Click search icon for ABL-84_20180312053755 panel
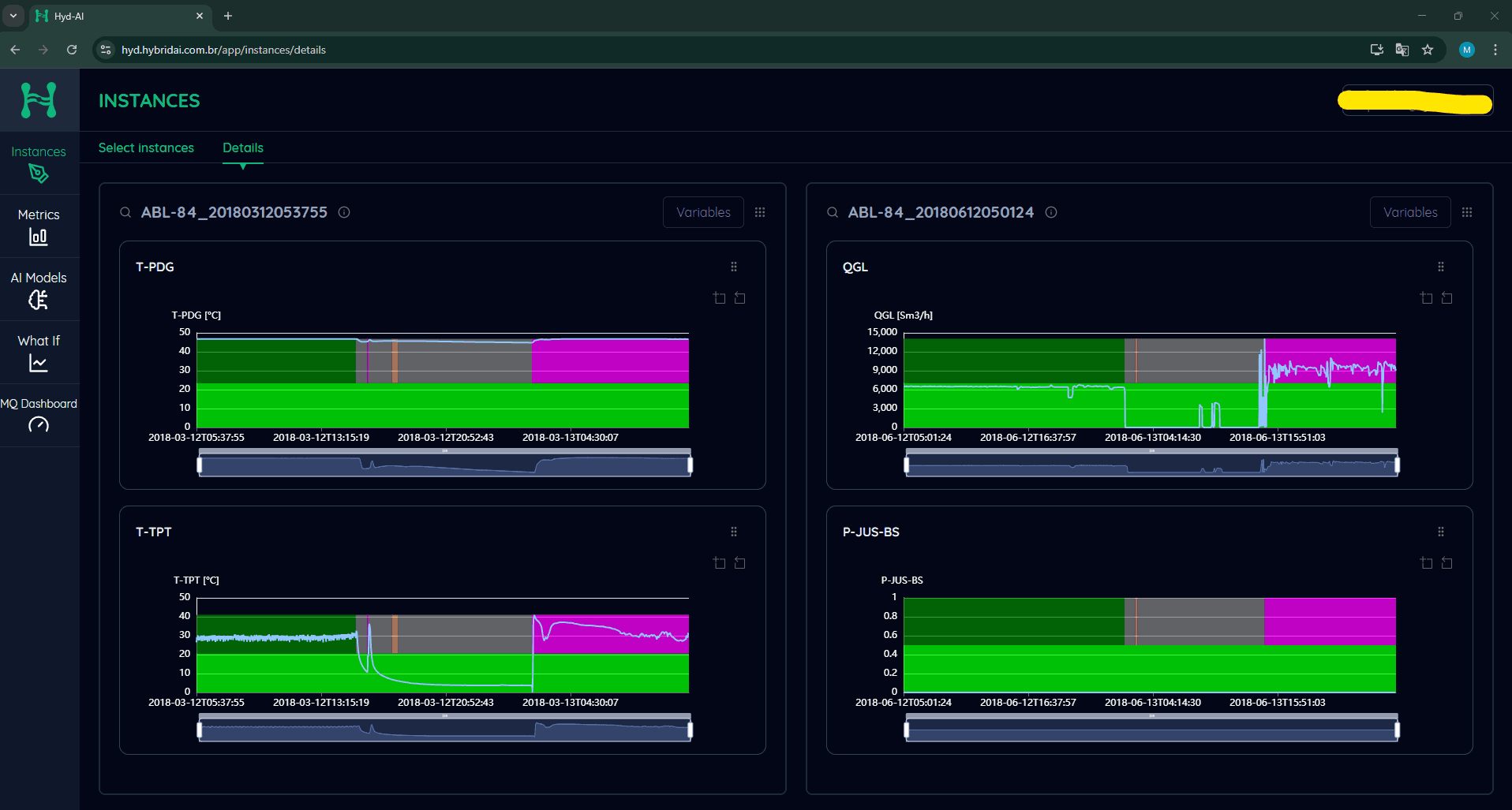The width and height of the screenshot is (1512, 810). pos(125,212)
